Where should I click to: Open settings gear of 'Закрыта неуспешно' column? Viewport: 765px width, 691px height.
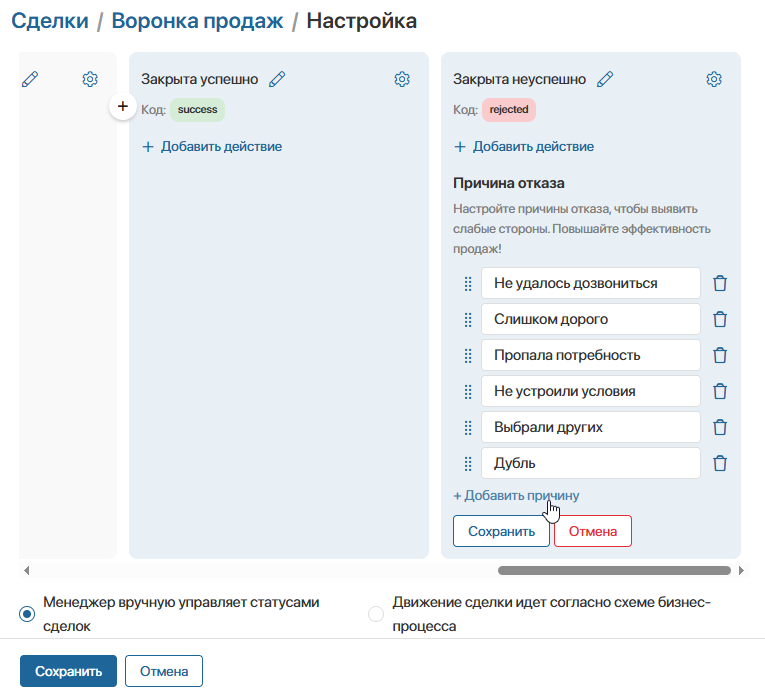pos(714,79)
